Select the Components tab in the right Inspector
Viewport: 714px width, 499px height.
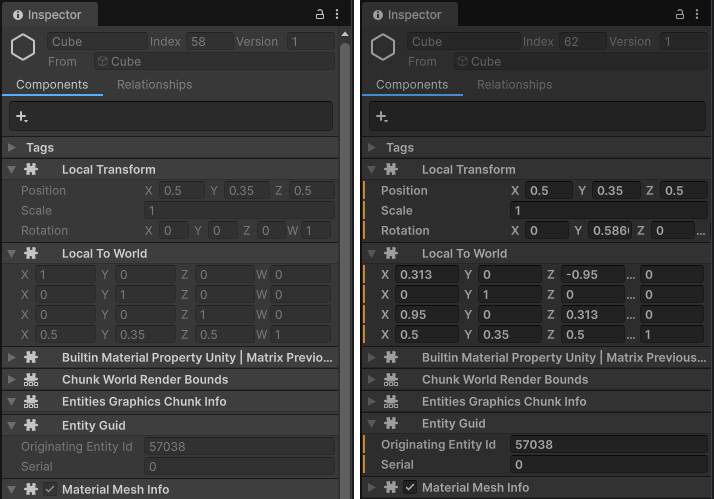[412, 85]
